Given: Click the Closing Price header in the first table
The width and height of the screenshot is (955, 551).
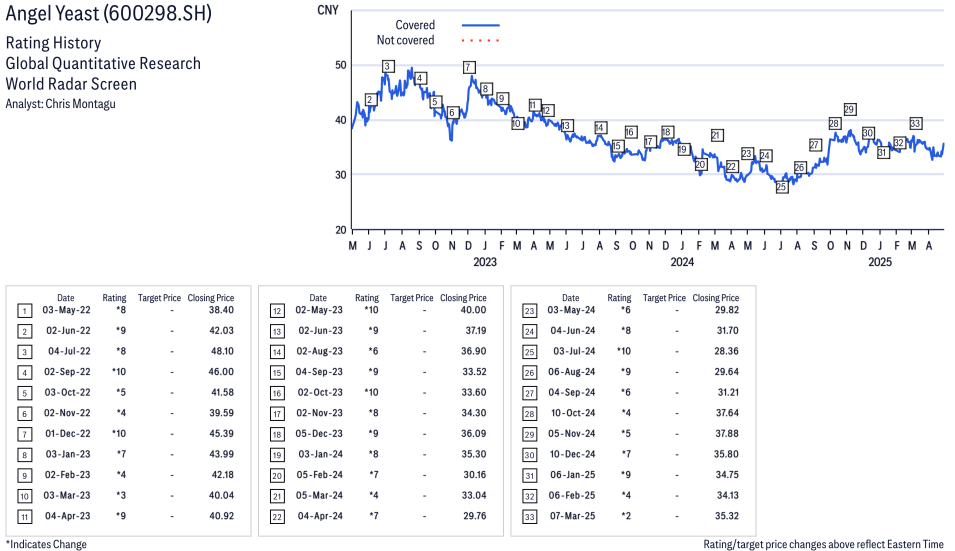Looking at the screenshot, I should click(211, 298).
